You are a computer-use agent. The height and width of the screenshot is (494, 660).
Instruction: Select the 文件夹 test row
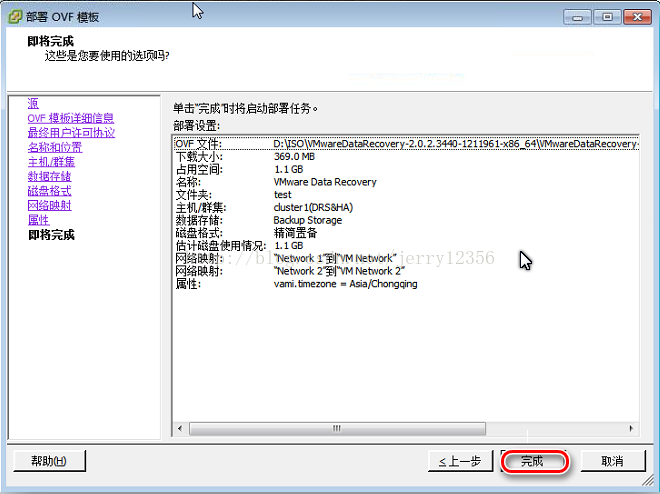[x=406, y=194]
